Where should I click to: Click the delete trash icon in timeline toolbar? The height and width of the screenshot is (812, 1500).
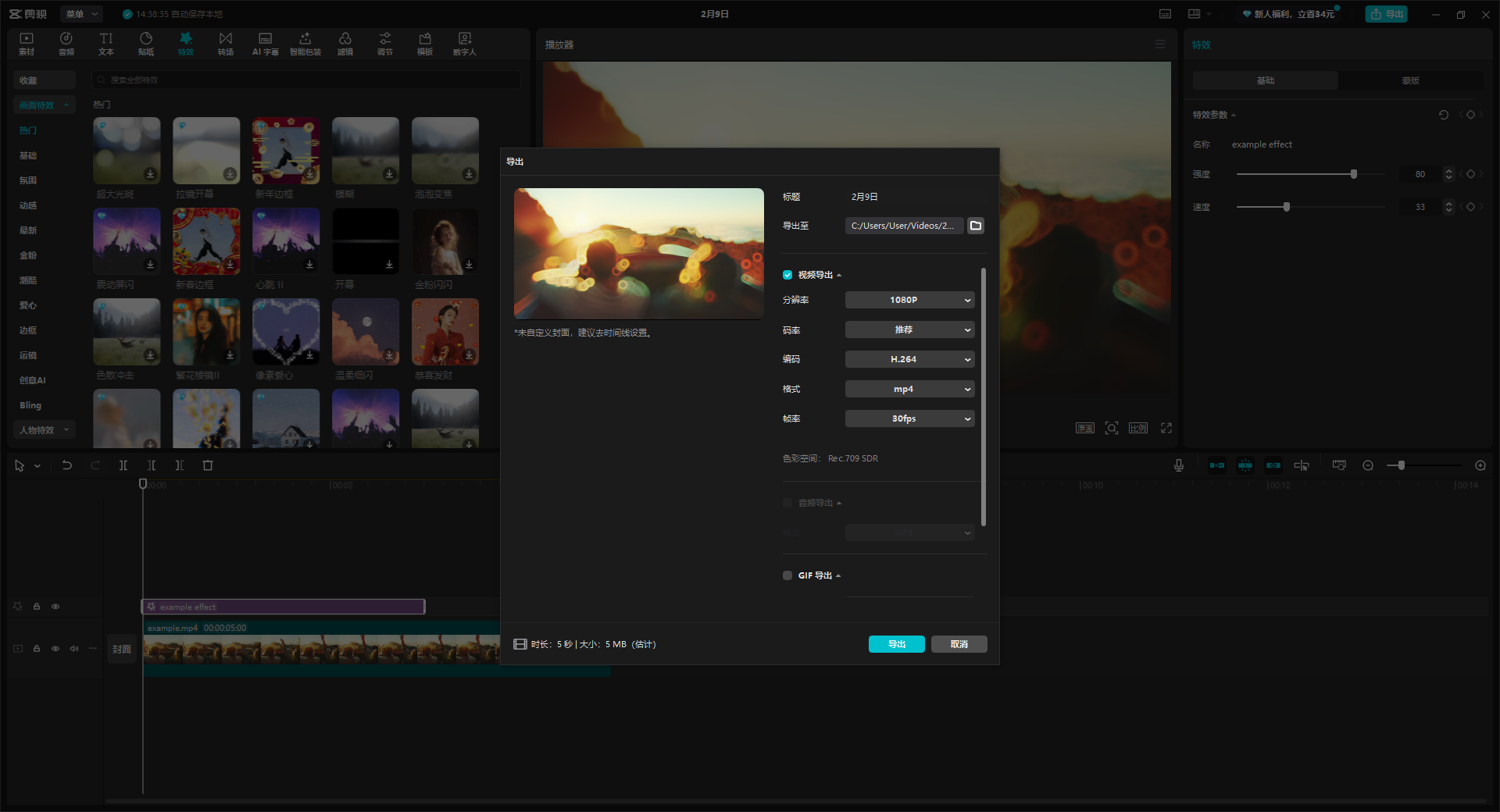[208, 465]
